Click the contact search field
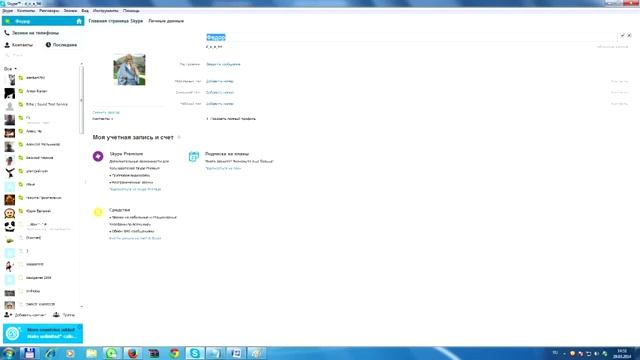The width and height of the screenshot is (640, 360). point(41,55)
